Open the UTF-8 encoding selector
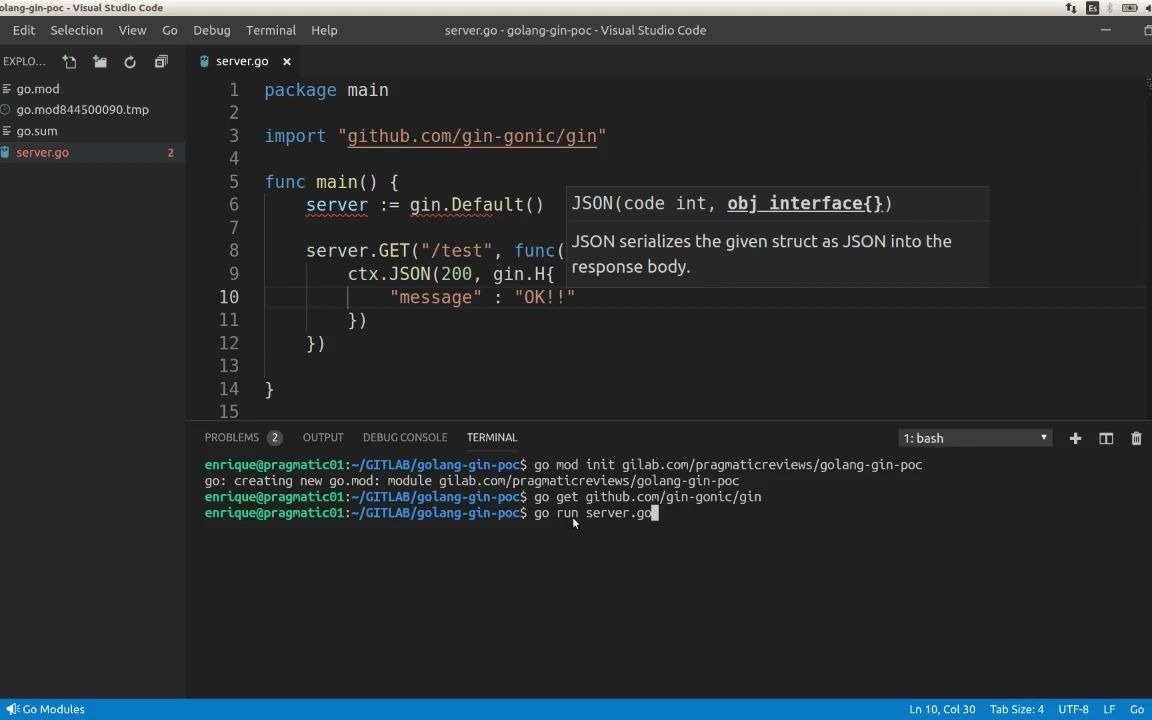 1073,709
